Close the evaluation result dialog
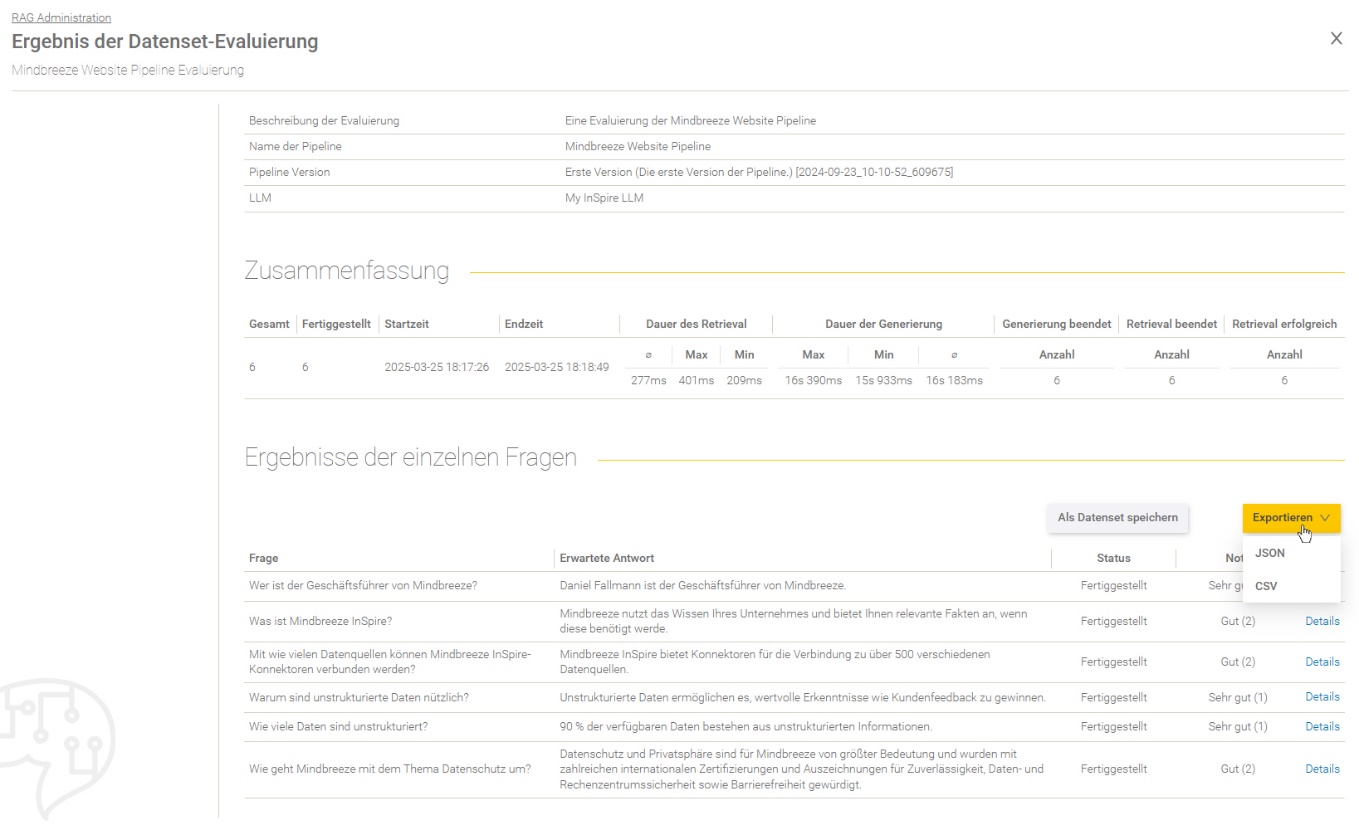This screenshot has height=830, width=1359. click(x=1336, y=38)
